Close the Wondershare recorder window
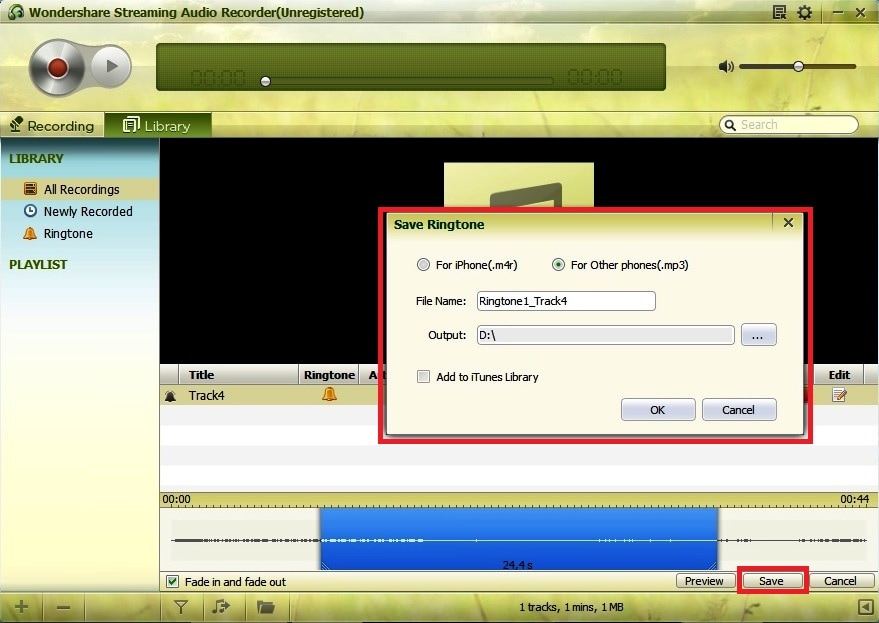The image size is (879, 623). point(861,12)
